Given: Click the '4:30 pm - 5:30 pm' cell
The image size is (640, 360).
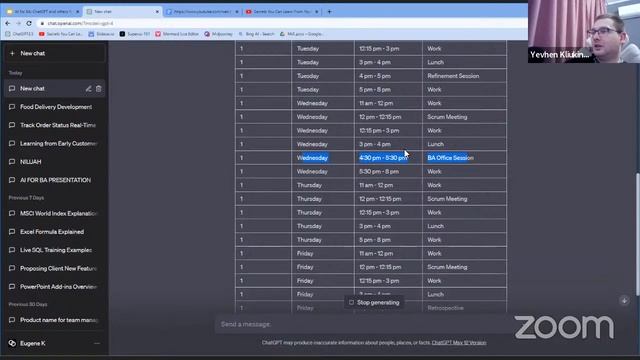Looking at the screenshot, I should (x=388, y=158).
